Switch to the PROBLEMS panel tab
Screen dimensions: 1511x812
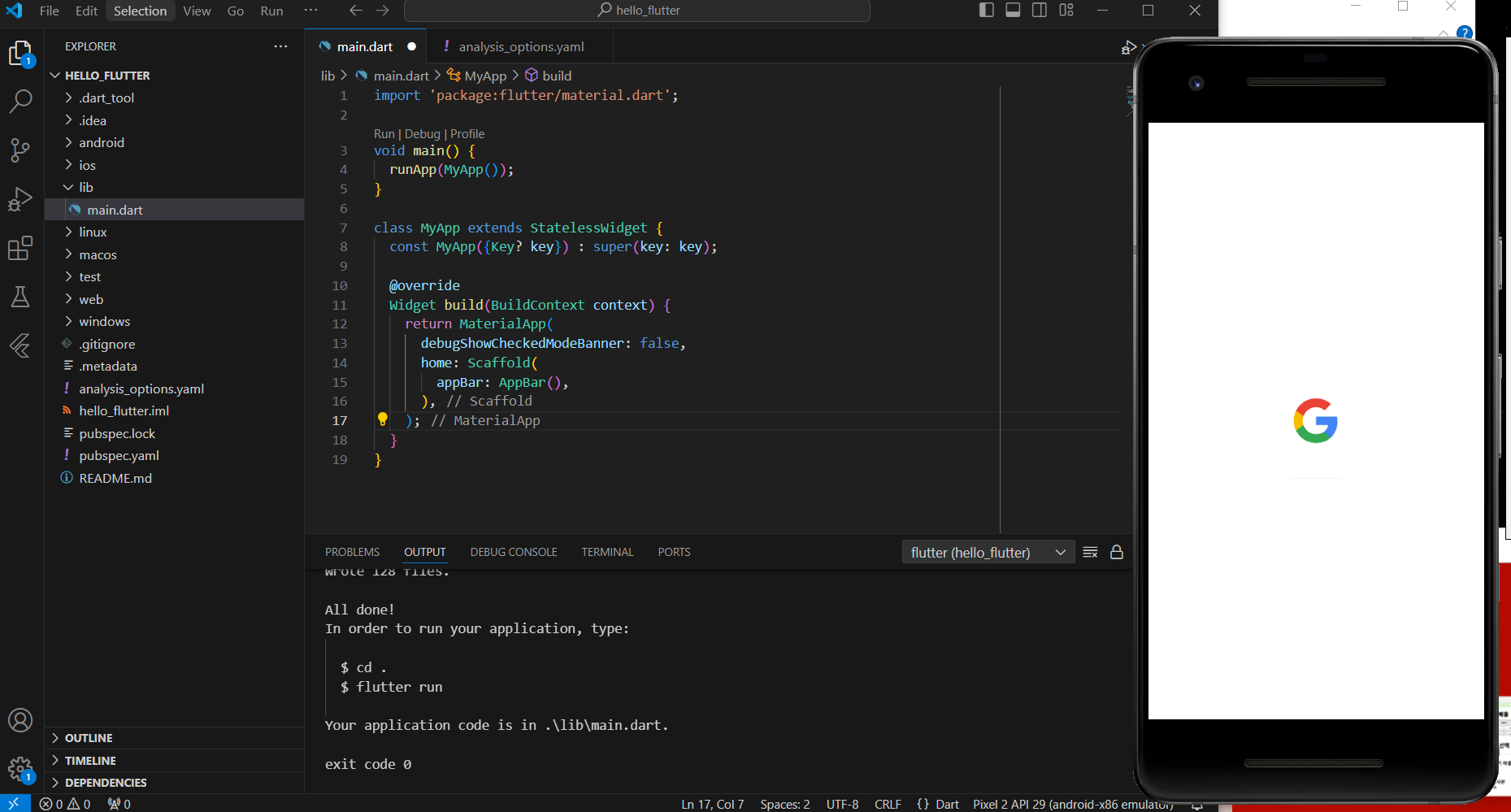tap(352, 552)
